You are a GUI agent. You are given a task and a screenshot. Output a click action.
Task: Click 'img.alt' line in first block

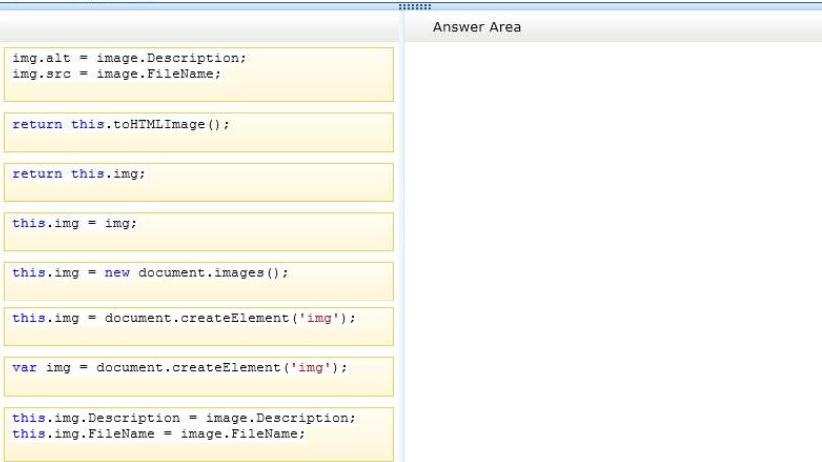(x=129, y=58)
